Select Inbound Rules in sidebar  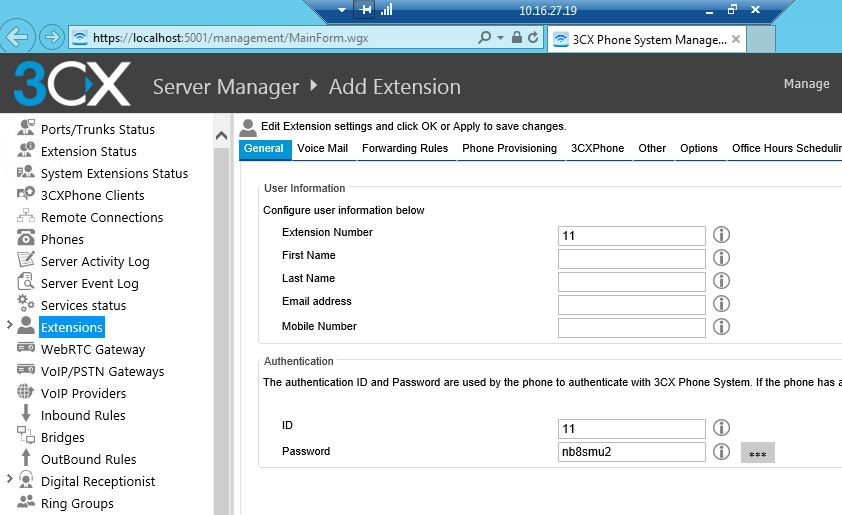click(83, 415)
